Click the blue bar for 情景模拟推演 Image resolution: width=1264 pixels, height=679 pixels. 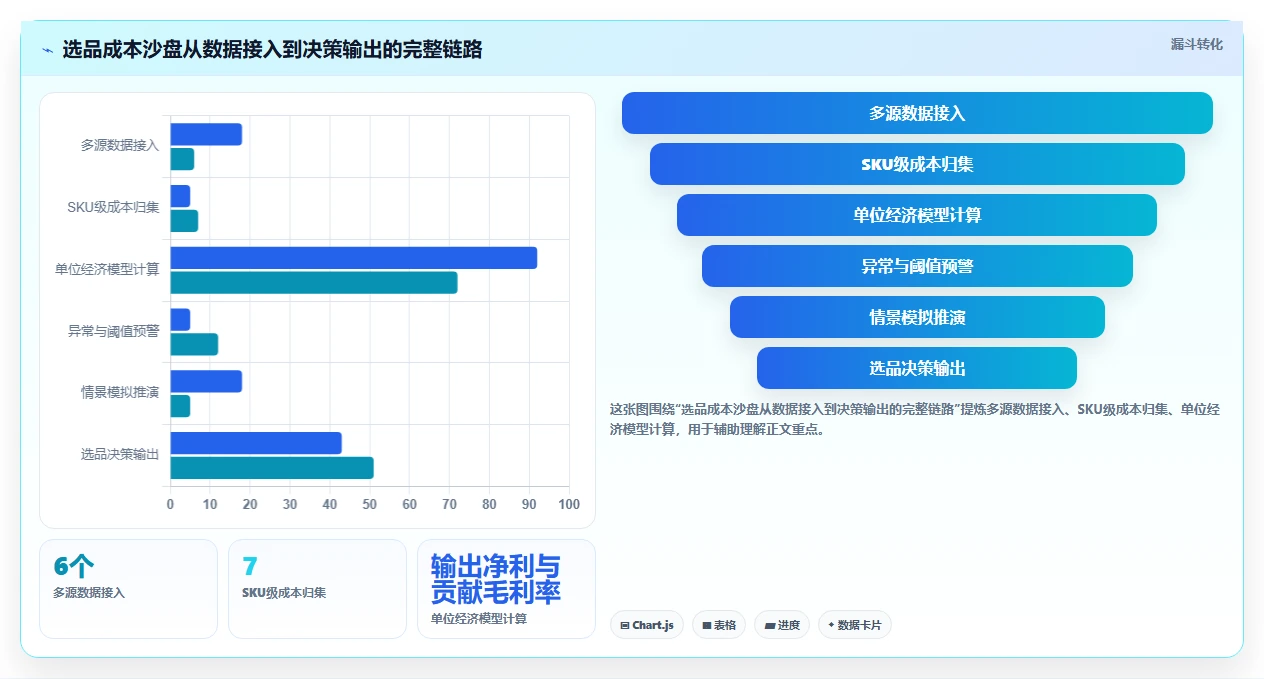(206, 381)
